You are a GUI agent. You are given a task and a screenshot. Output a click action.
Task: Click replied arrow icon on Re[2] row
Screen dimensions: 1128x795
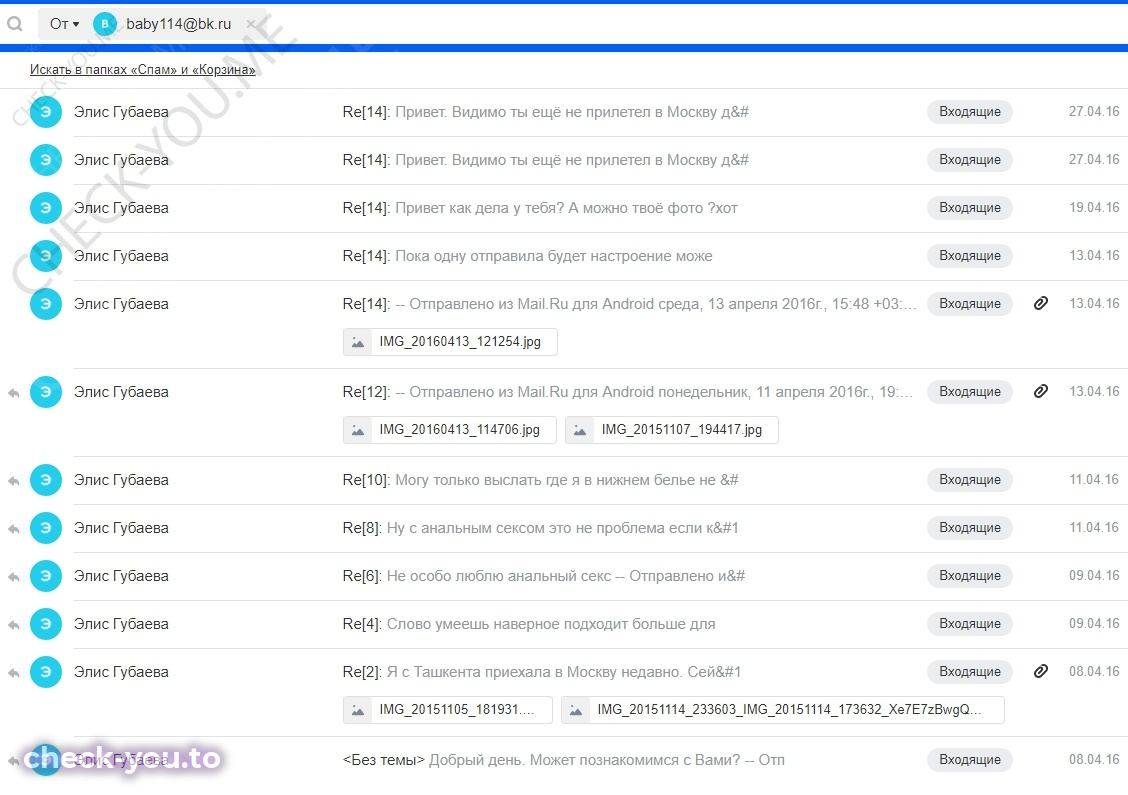pyautogui.click(x=13, y=673)
